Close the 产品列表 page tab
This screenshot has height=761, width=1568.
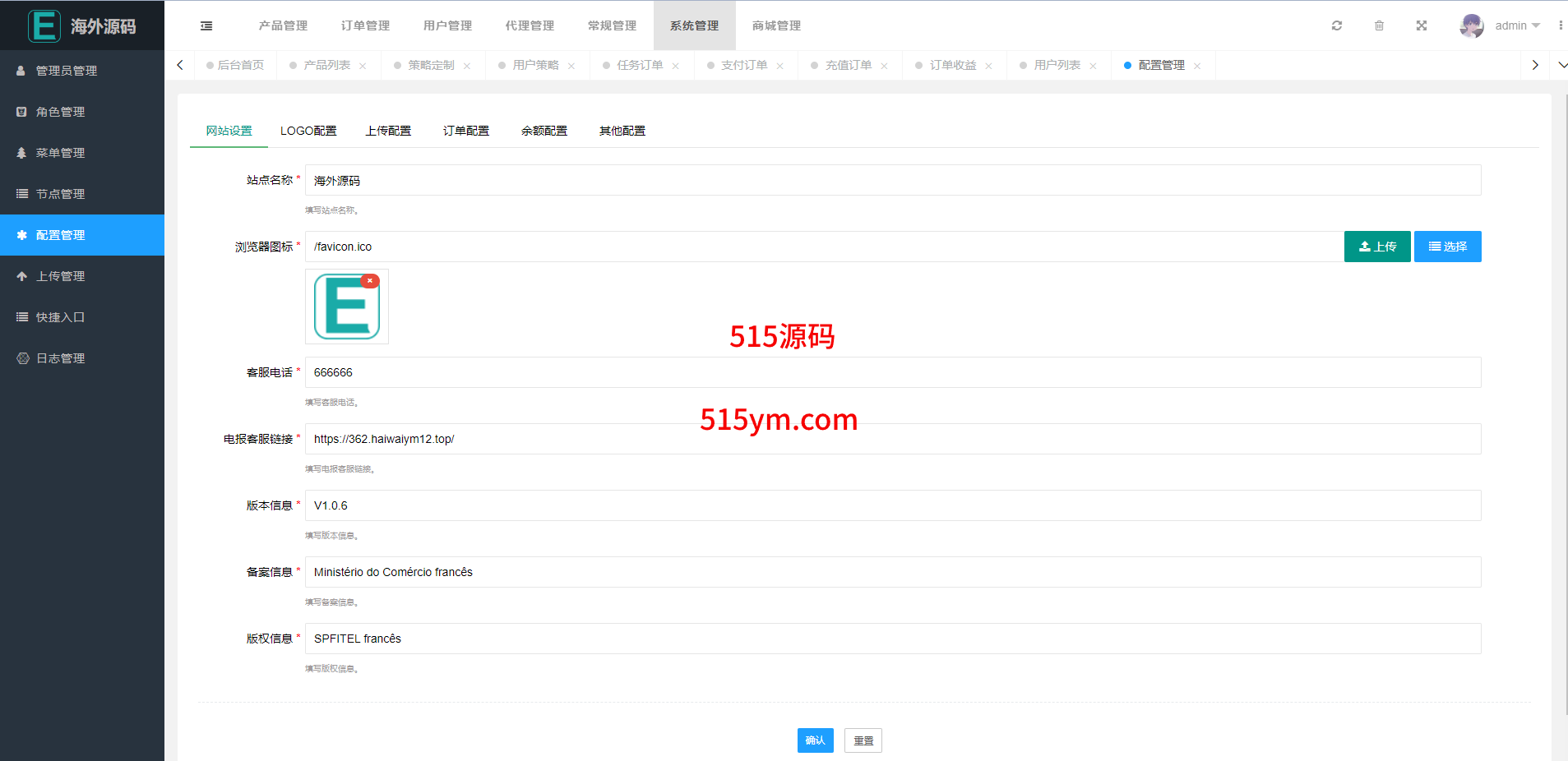[363, 66]
